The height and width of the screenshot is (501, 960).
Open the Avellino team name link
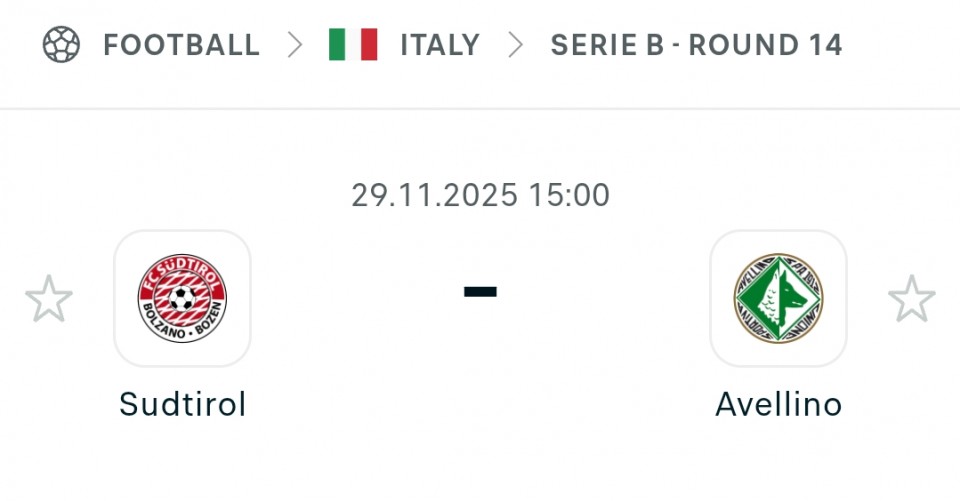point(778,404)
